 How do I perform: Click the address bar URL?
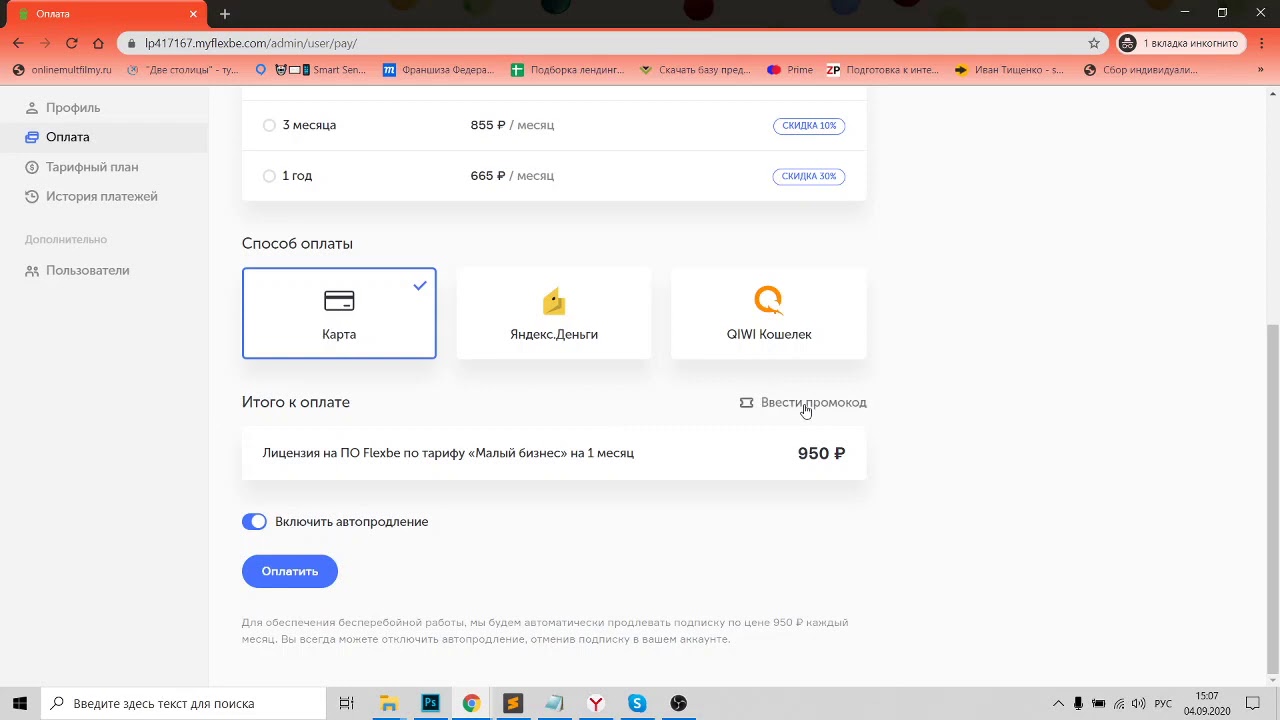pos(251,43)
